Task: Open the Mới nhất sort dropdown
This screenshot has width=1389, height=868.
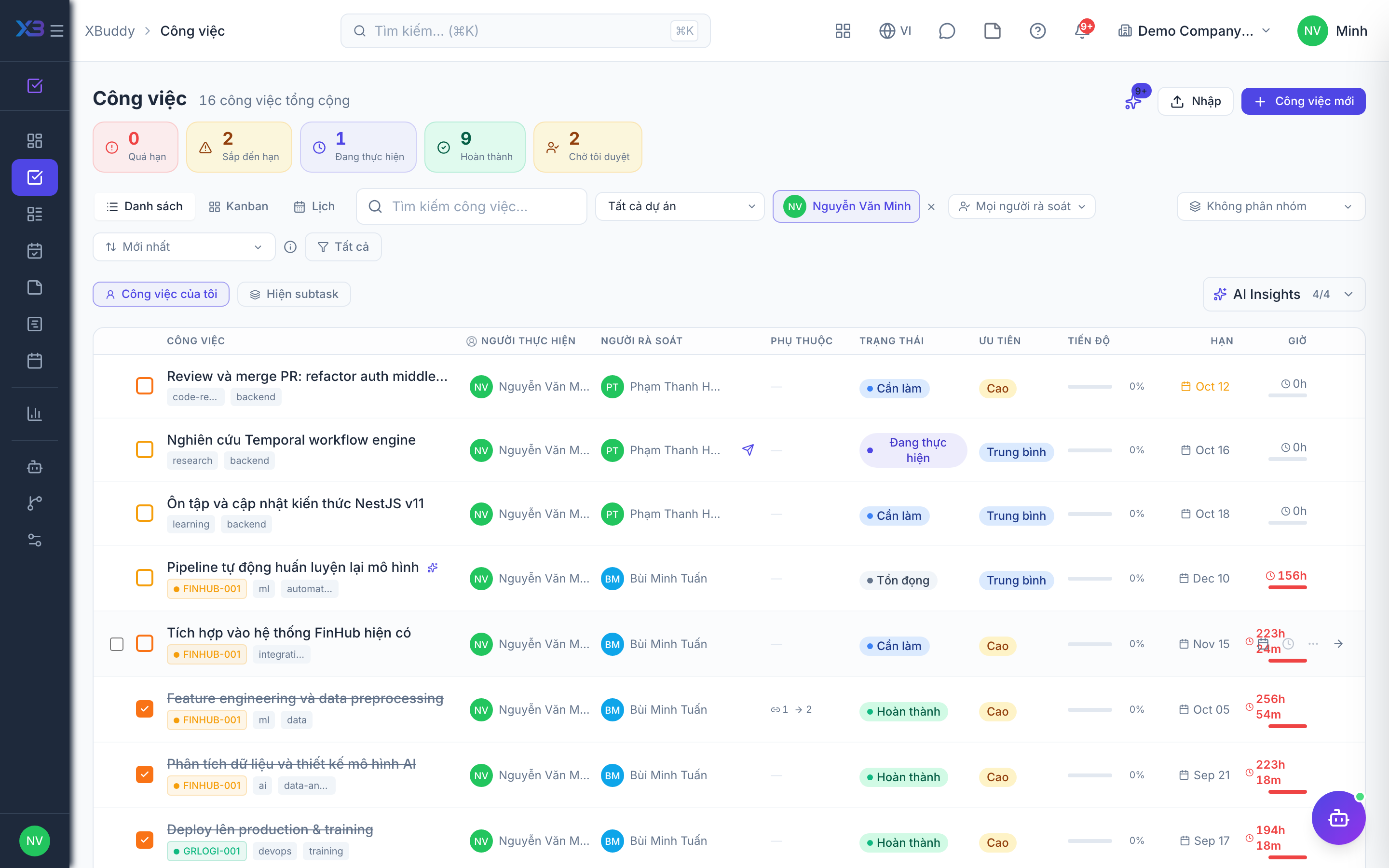Action: pyautogui.click(x=184, y=247)
